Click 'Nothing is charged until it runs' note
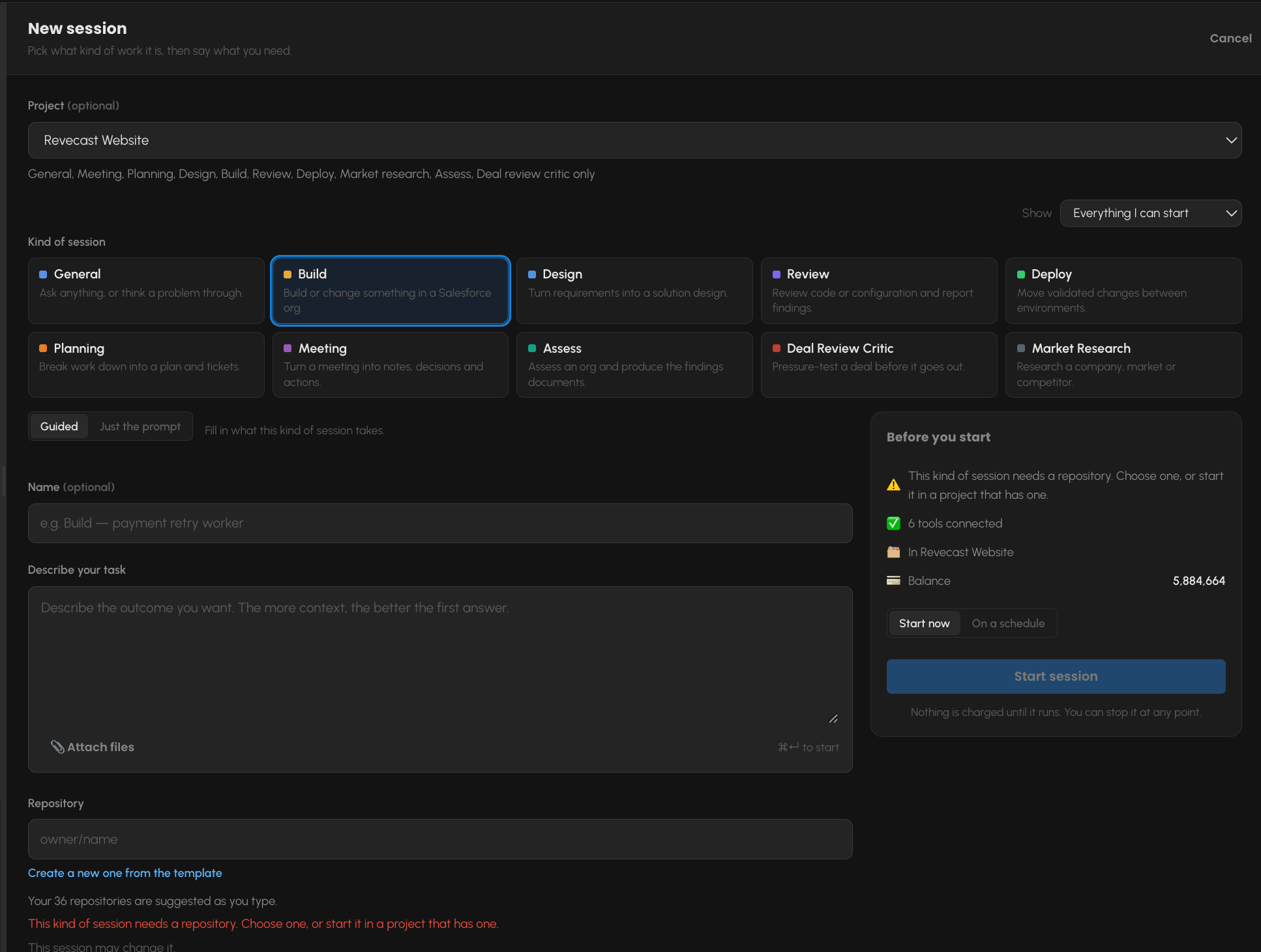The width and height of the screenshot is (1261, 952). point(1056,712)
